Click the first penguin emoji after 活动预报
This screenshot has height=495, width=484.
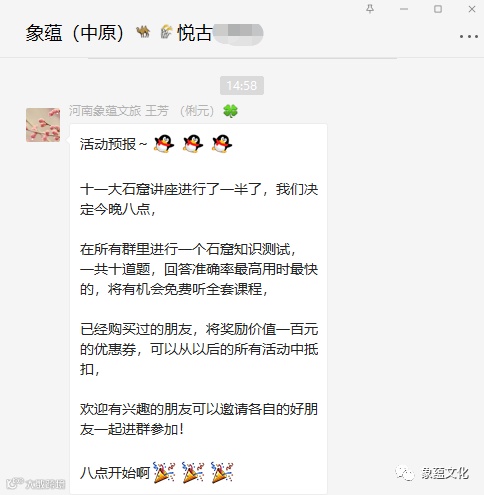pos(164,144)
